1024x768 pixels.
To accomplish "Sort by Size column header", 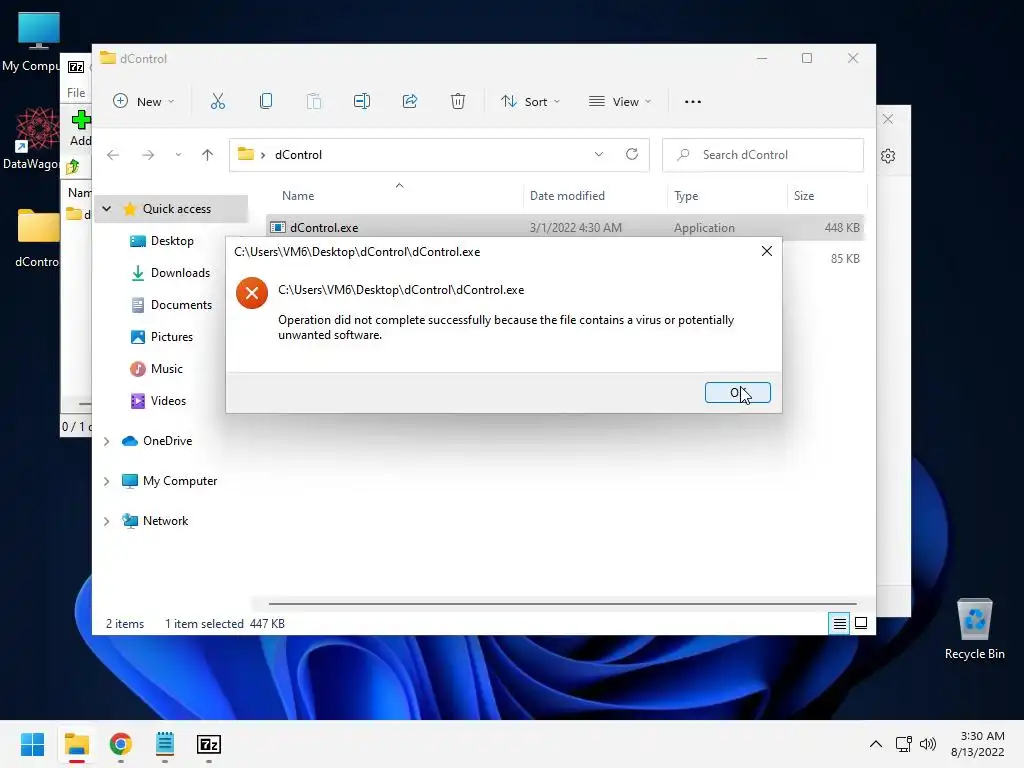I will (x=804, y=196).
